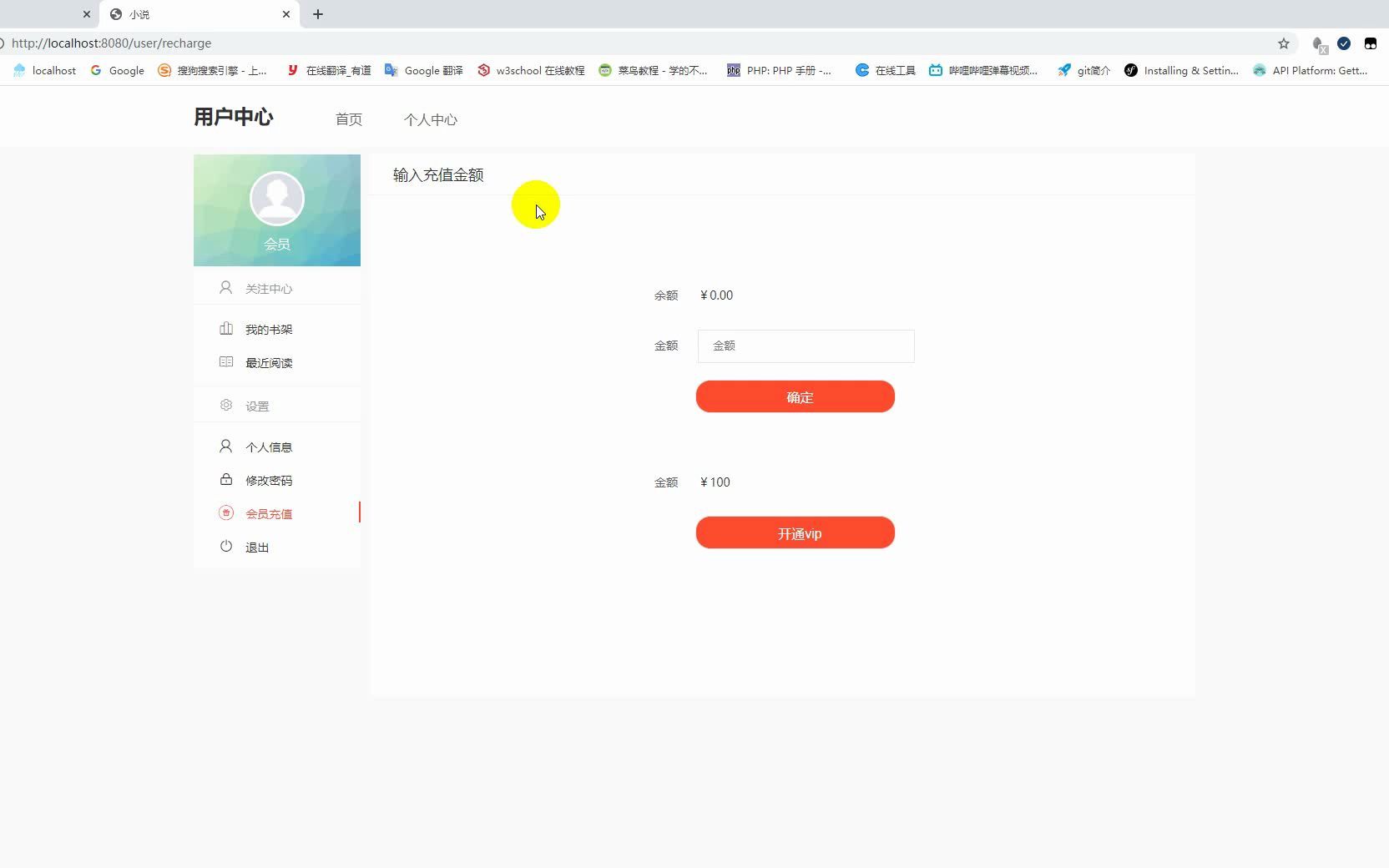Open the 菜鸟教程 bookmark
The height and width of the screenshot is (868, 1389).
click(x=653, y=70)
